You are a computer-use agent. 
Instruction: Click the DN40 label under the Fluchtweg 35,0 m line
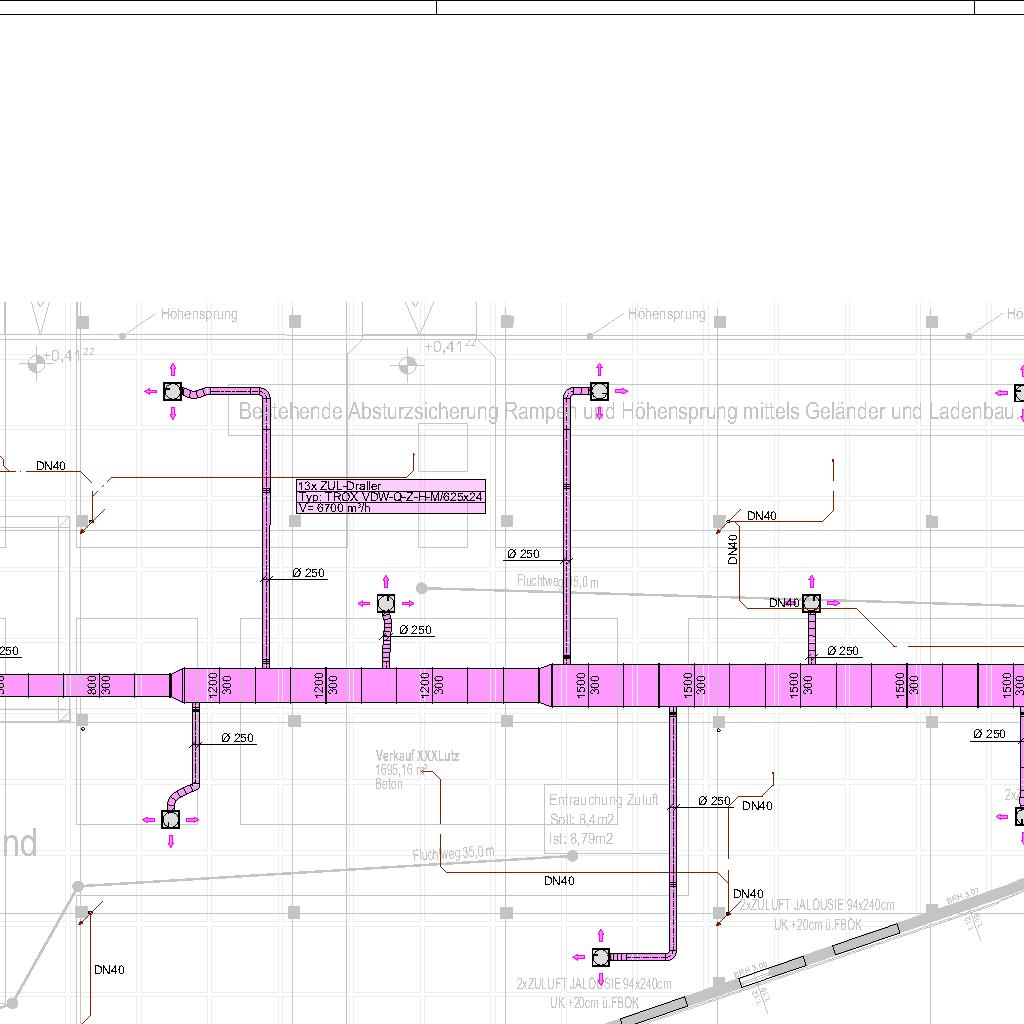point(559,880)
